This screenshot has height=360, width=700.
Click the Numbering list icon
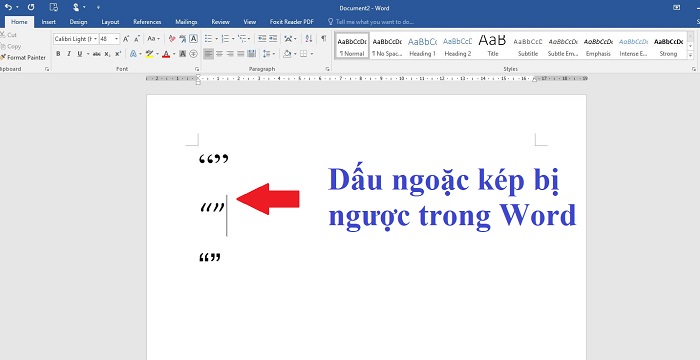point(225,39)
